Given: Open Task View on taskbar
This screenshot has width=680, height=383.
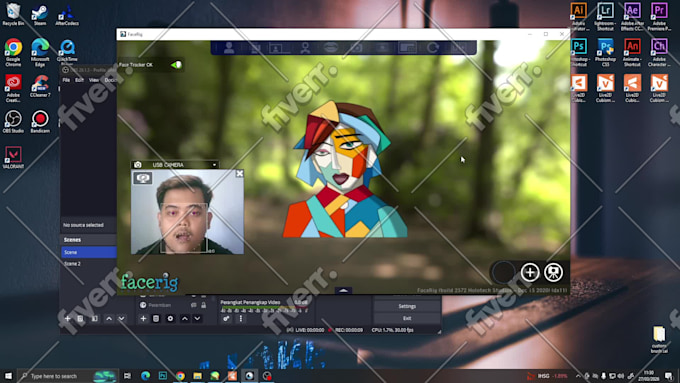Looking at the screenshot, I should click(127, 376).
